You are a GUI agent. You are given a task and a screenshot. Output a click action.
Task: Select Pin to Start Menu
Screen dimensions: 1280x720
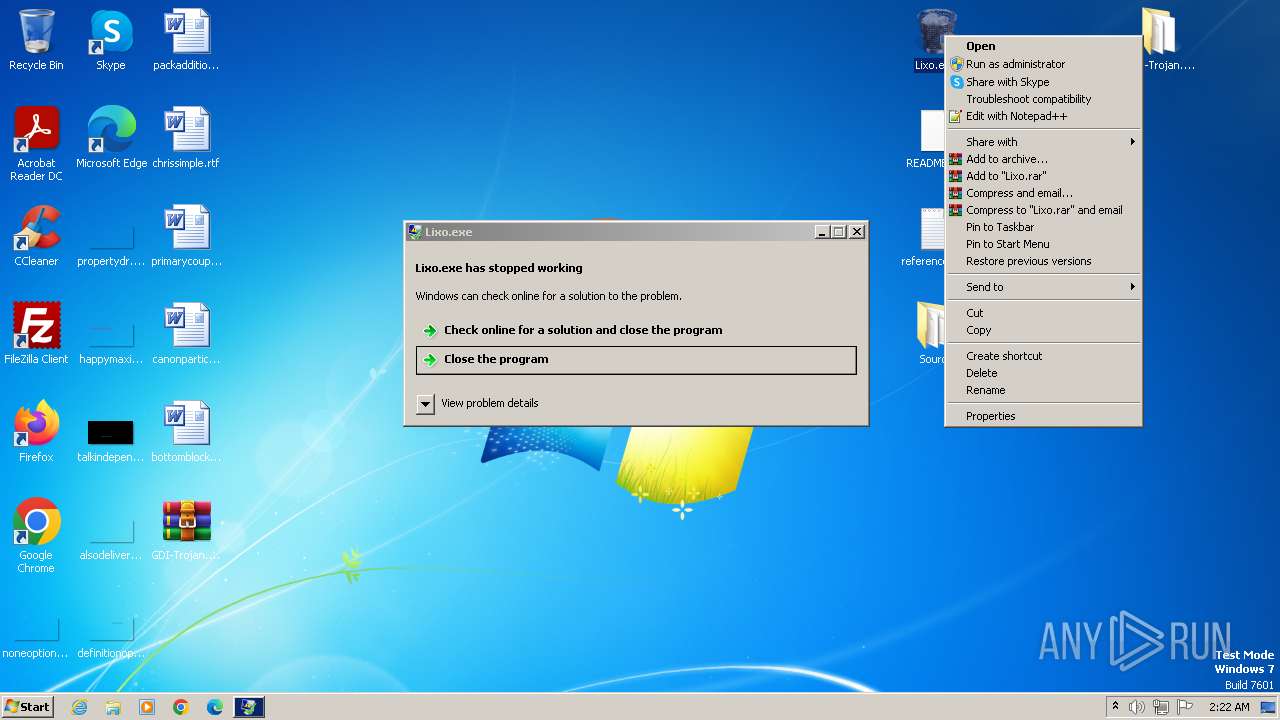pyautogui.click(x=1043, y=244)
